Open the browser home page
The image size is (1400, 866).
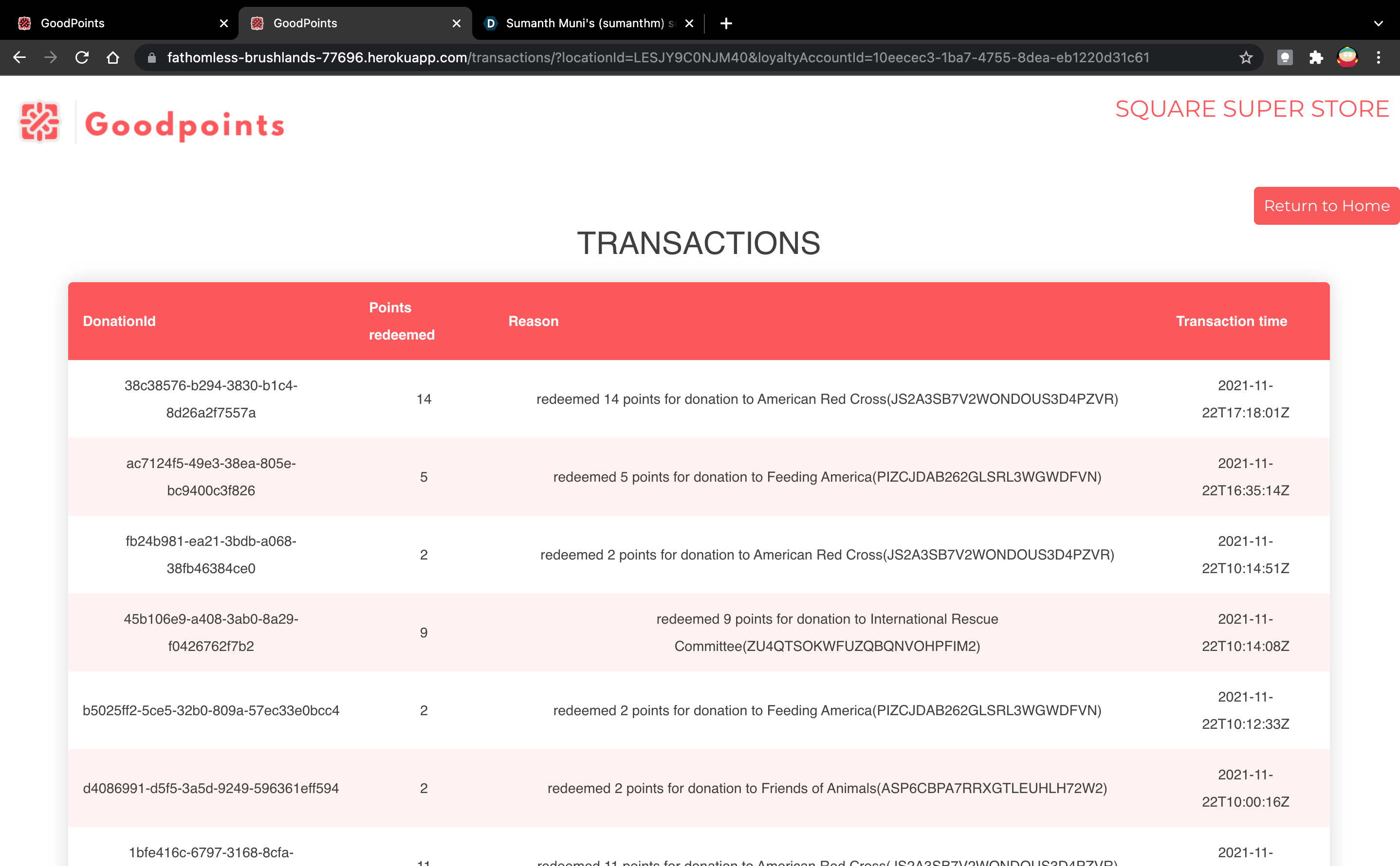113,57
